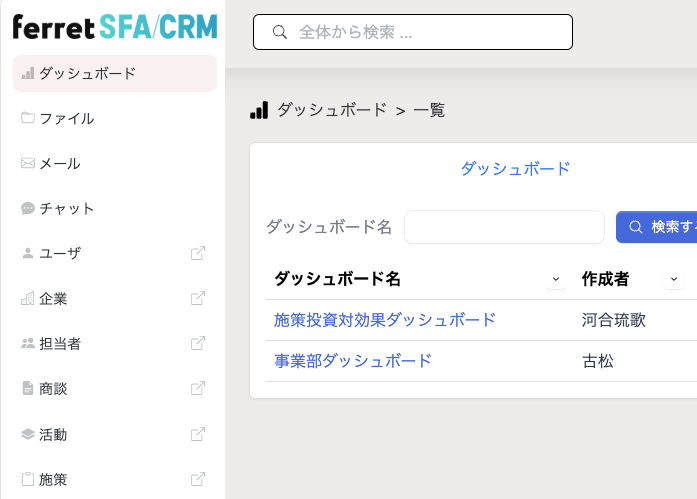Screen dimensions: 697x499
Task: Click the folder icon beside ファイル
Action: [28, 118]
